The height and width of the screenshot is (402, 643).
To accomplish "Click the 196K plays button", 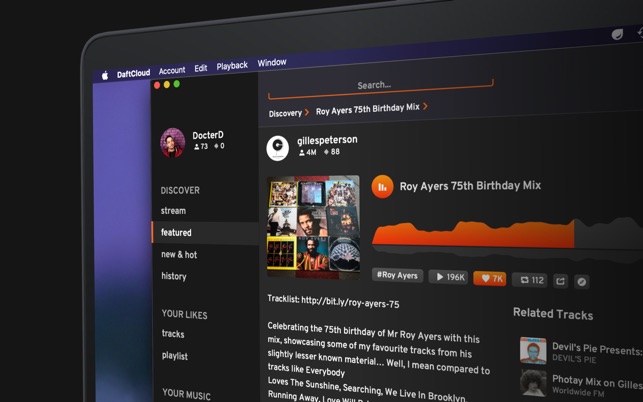I will click(x=448, y=277).
